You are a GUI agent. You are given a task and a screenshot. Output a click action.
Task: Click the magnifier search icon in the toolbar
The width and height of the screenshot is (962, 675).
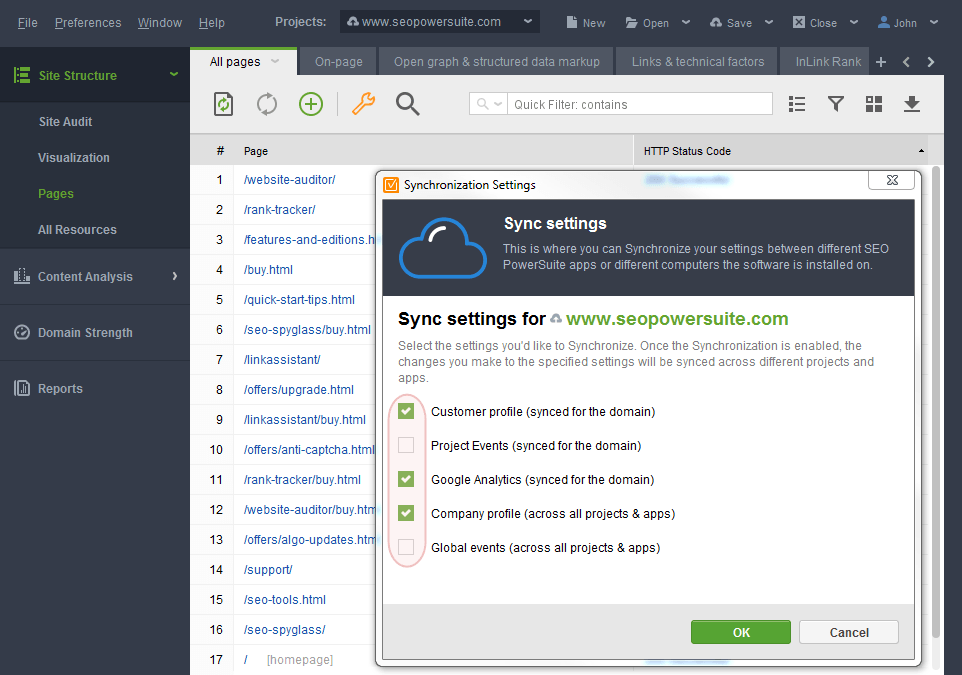point(407,104)
